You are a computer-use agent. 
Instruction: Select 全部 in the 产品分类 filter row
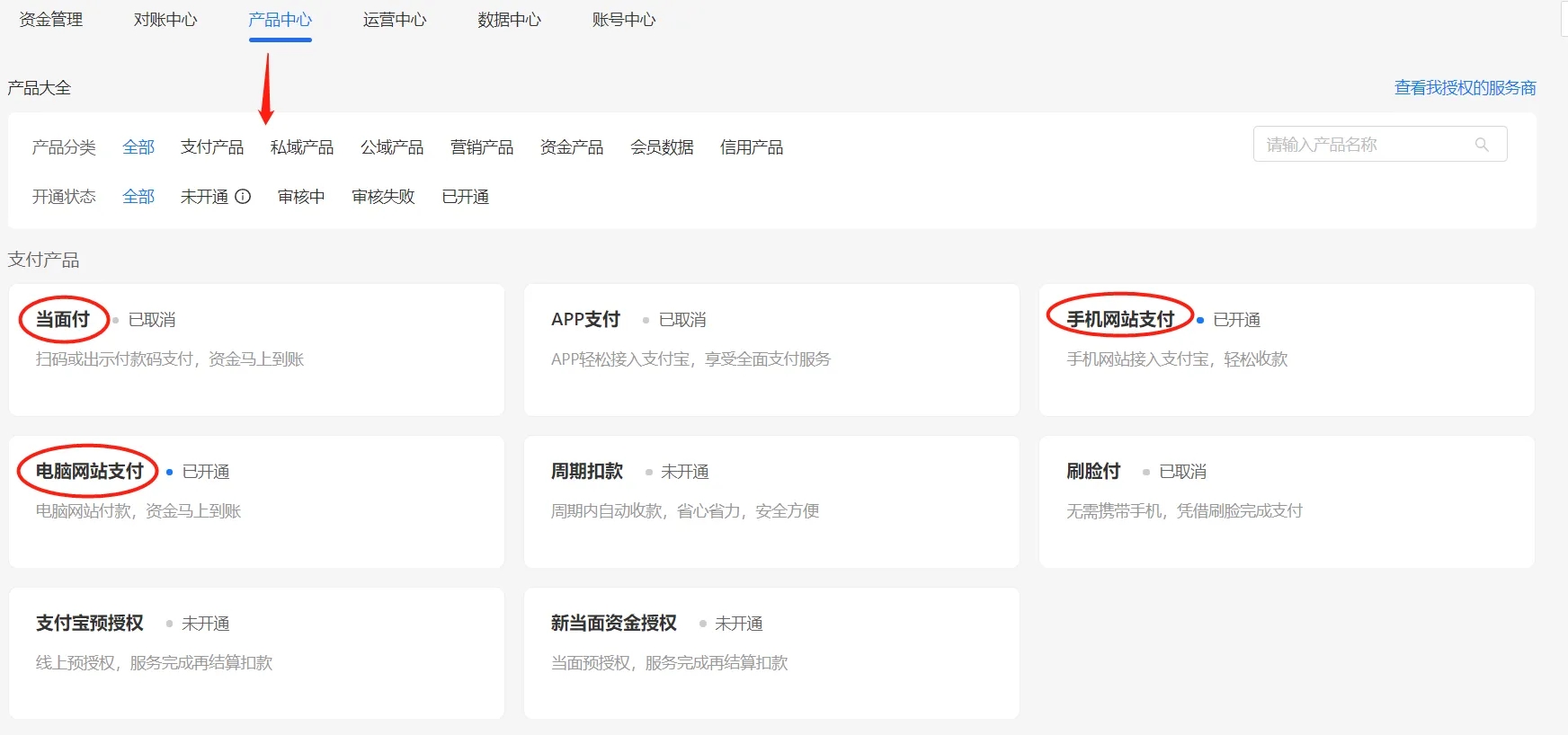(x=138, y=146)
